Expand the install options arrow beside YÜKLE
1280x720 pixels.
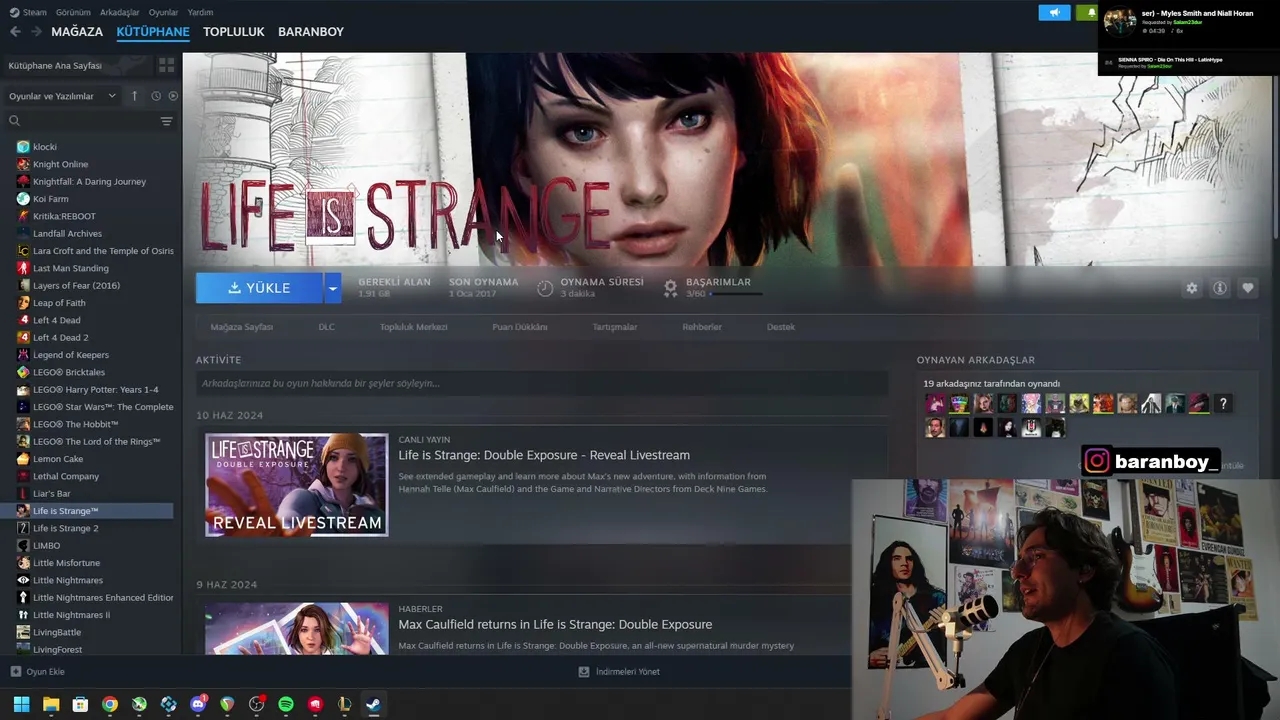[x=332, y=288]
